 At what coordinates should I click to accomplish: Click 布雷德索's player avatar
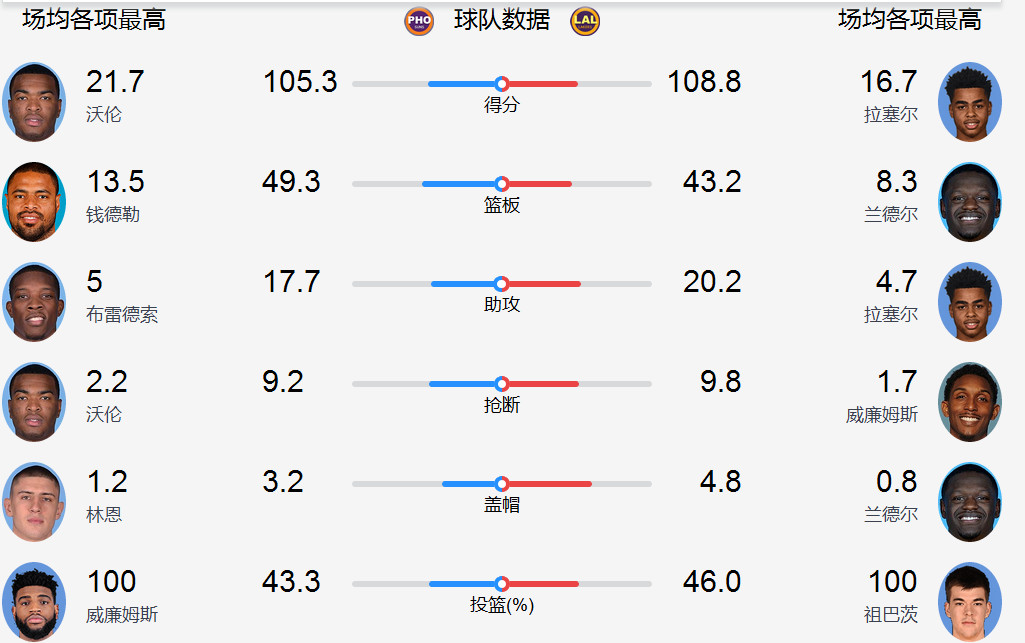(34, 301)
